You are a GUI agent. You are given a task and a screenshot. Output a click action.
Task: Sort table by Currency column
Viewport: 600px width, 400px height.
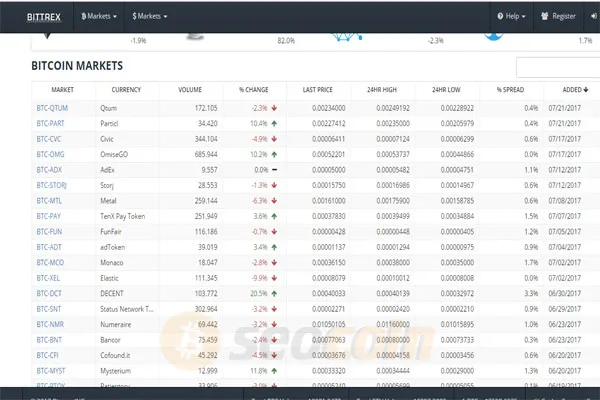(x=126, y=90)
